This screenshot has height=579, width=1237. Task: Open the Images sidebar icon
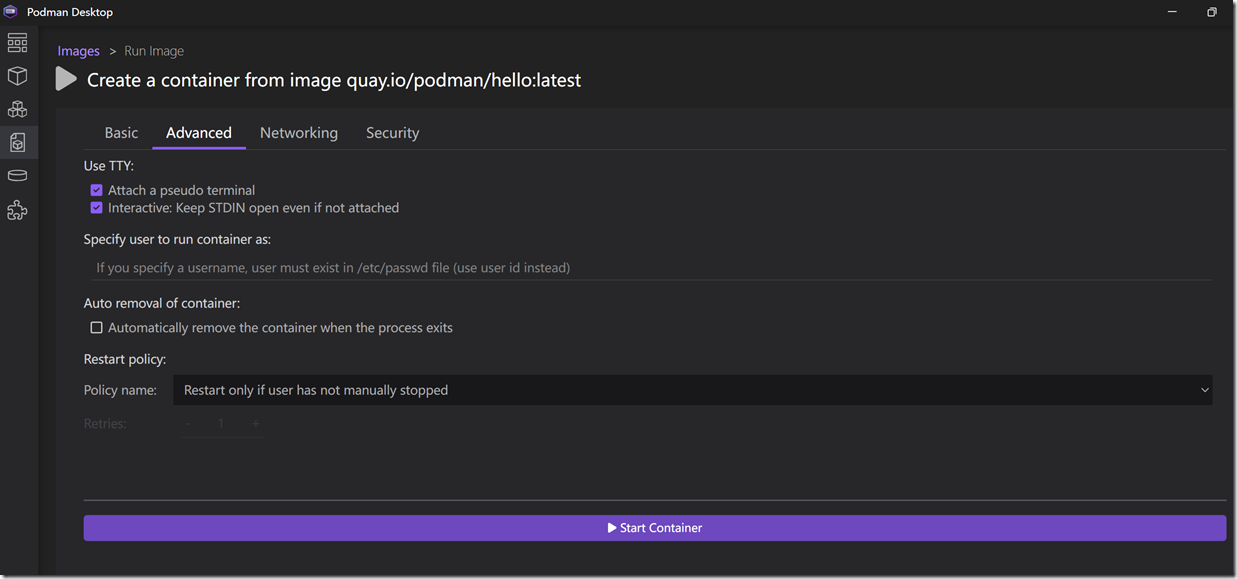pos(17,142)
